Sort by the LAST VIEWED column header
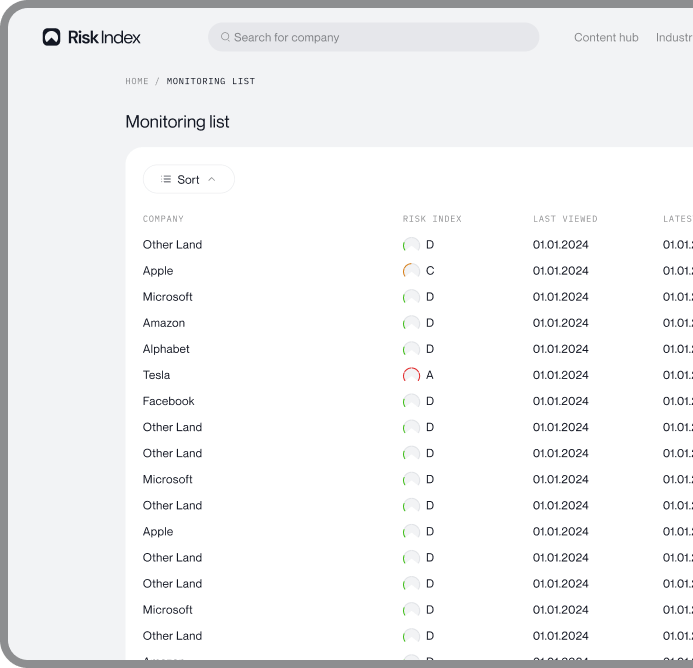The image size is (693, 668). pos(565,219)
